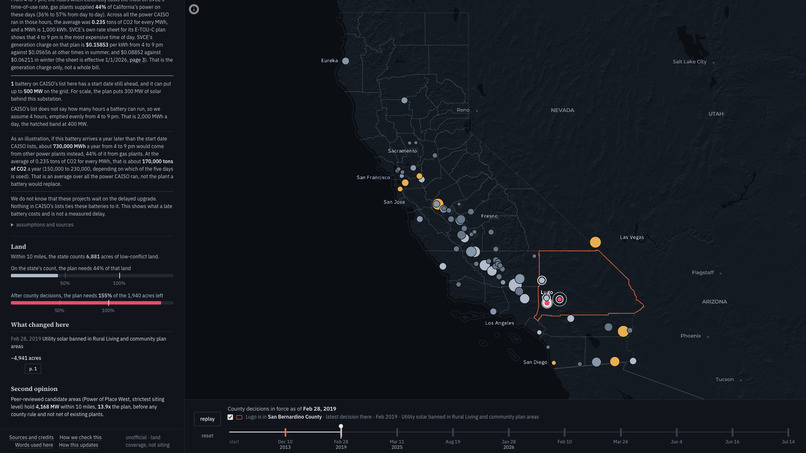The image size is (806, 453).
Task: Jump to the Aug 19 timeline tick
Action: pos(453,433)
